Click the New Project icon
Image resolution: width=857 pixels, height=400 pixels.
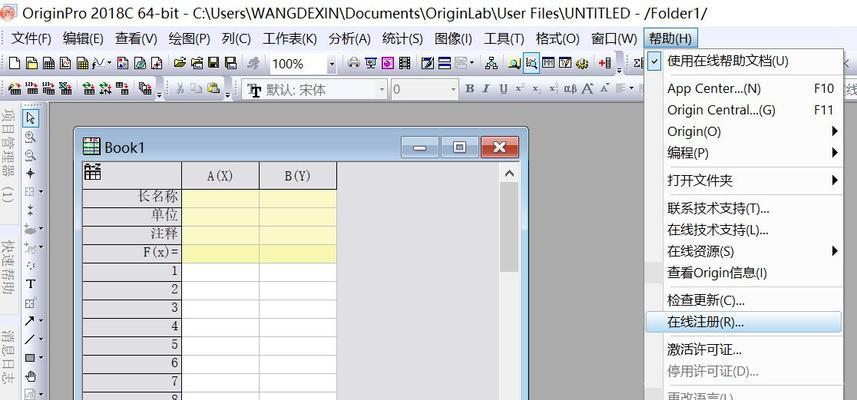tap(14, 63)
